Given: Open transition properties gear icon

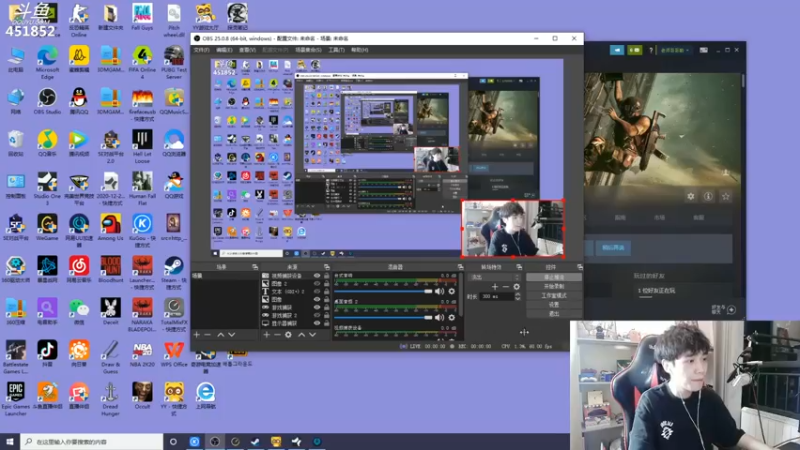Looking at the screenshot, I should click(x=517, y=287).
